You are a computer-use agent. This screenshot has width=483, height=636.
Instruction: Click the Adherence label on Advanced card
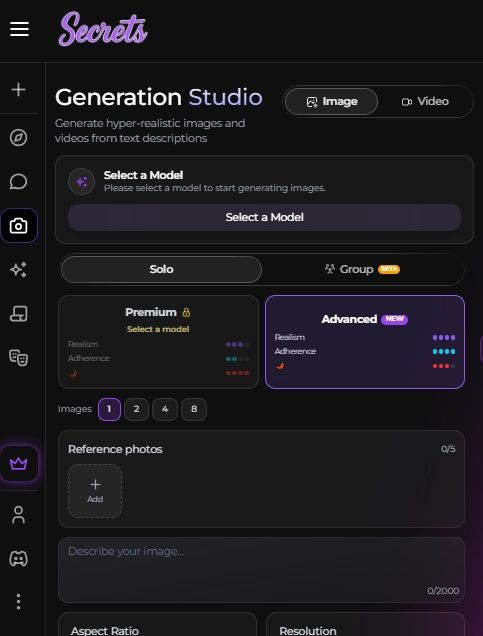pyautogui.click(x=295, y=351)
